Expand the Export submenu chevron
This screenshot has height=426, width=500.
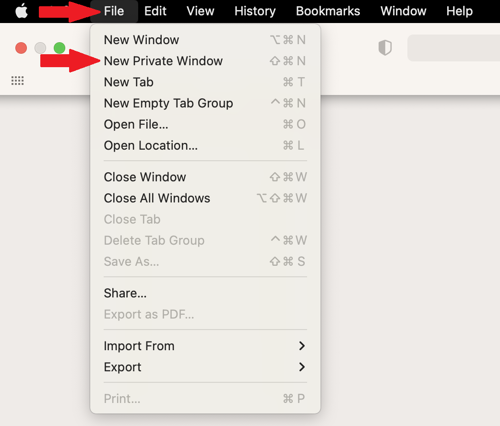302,367
